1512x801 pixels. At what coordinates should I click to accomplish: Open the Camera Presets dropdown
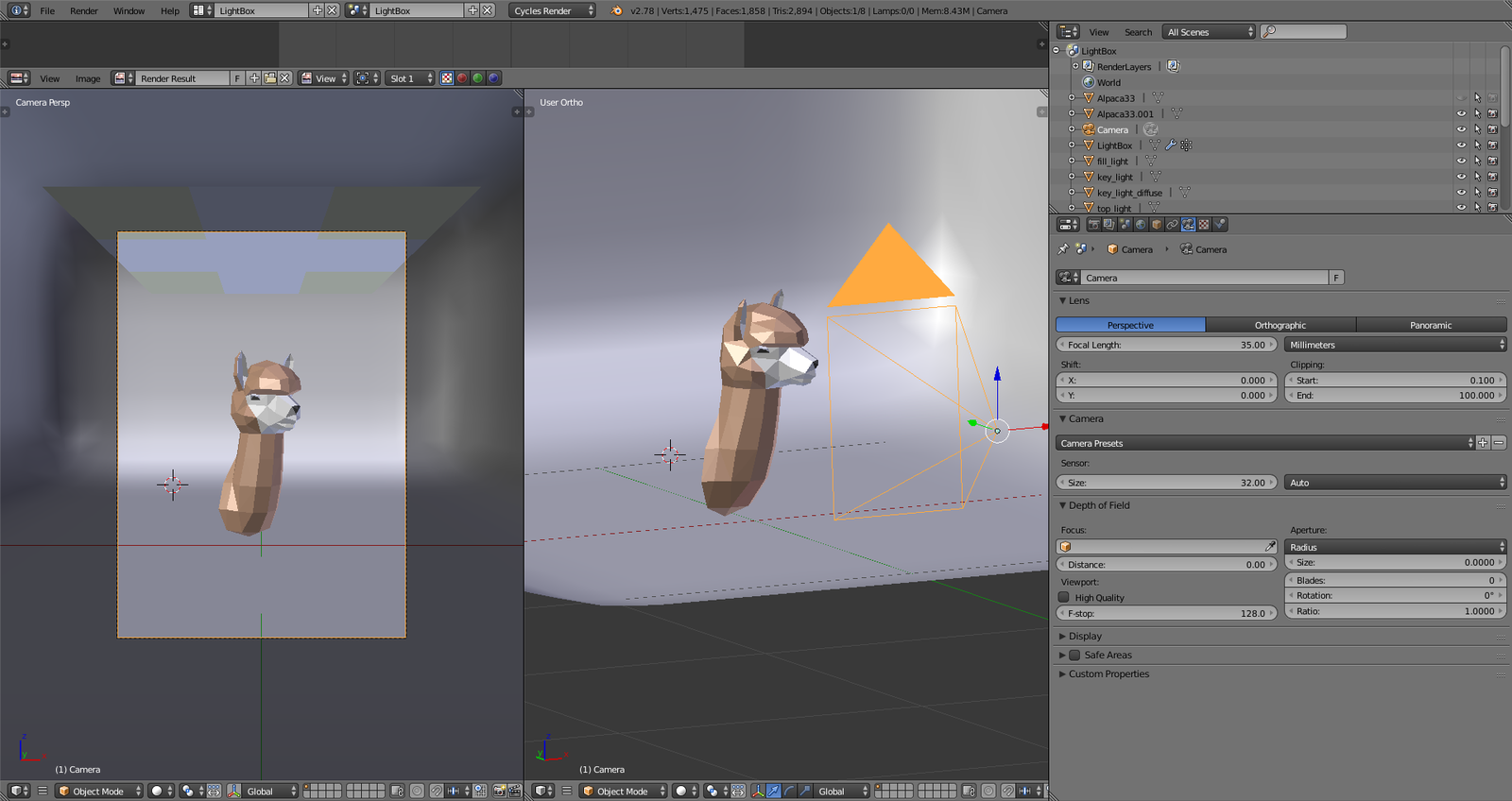1264,443
